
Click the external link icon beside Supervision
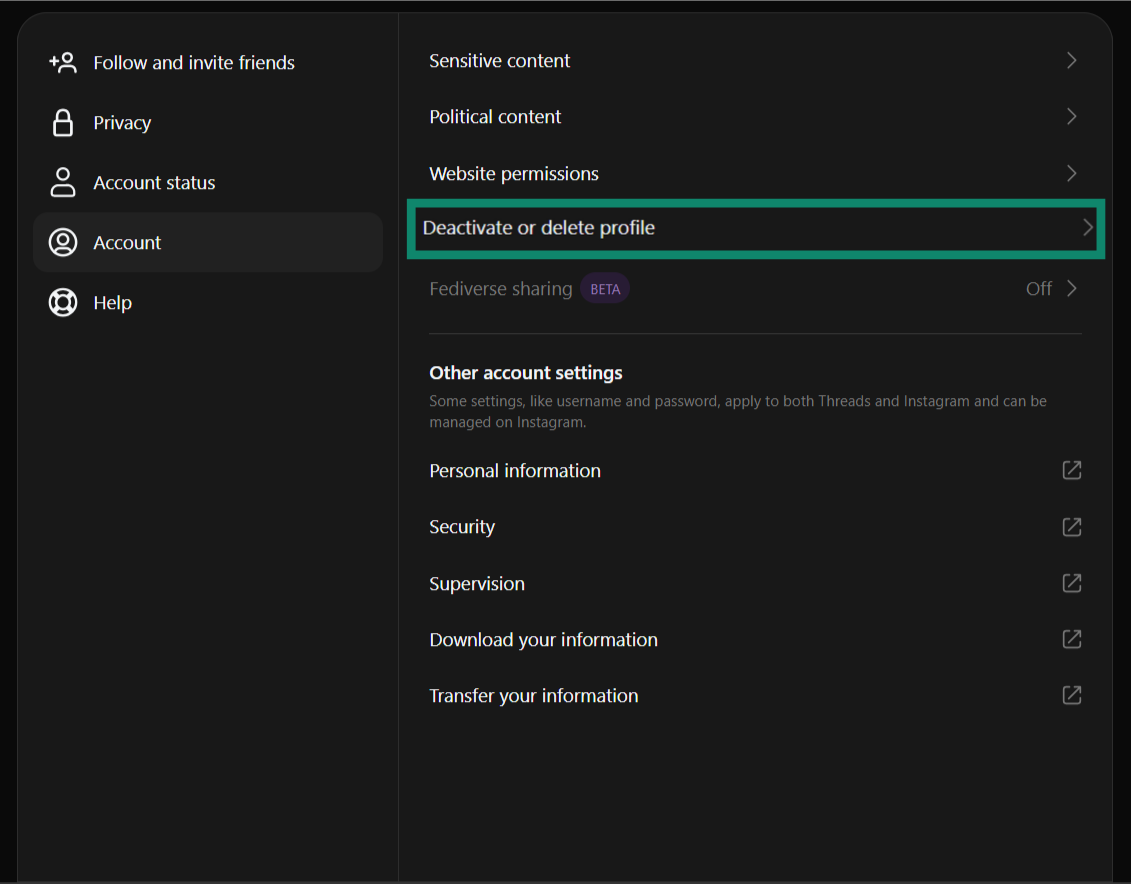(1071, 583)
